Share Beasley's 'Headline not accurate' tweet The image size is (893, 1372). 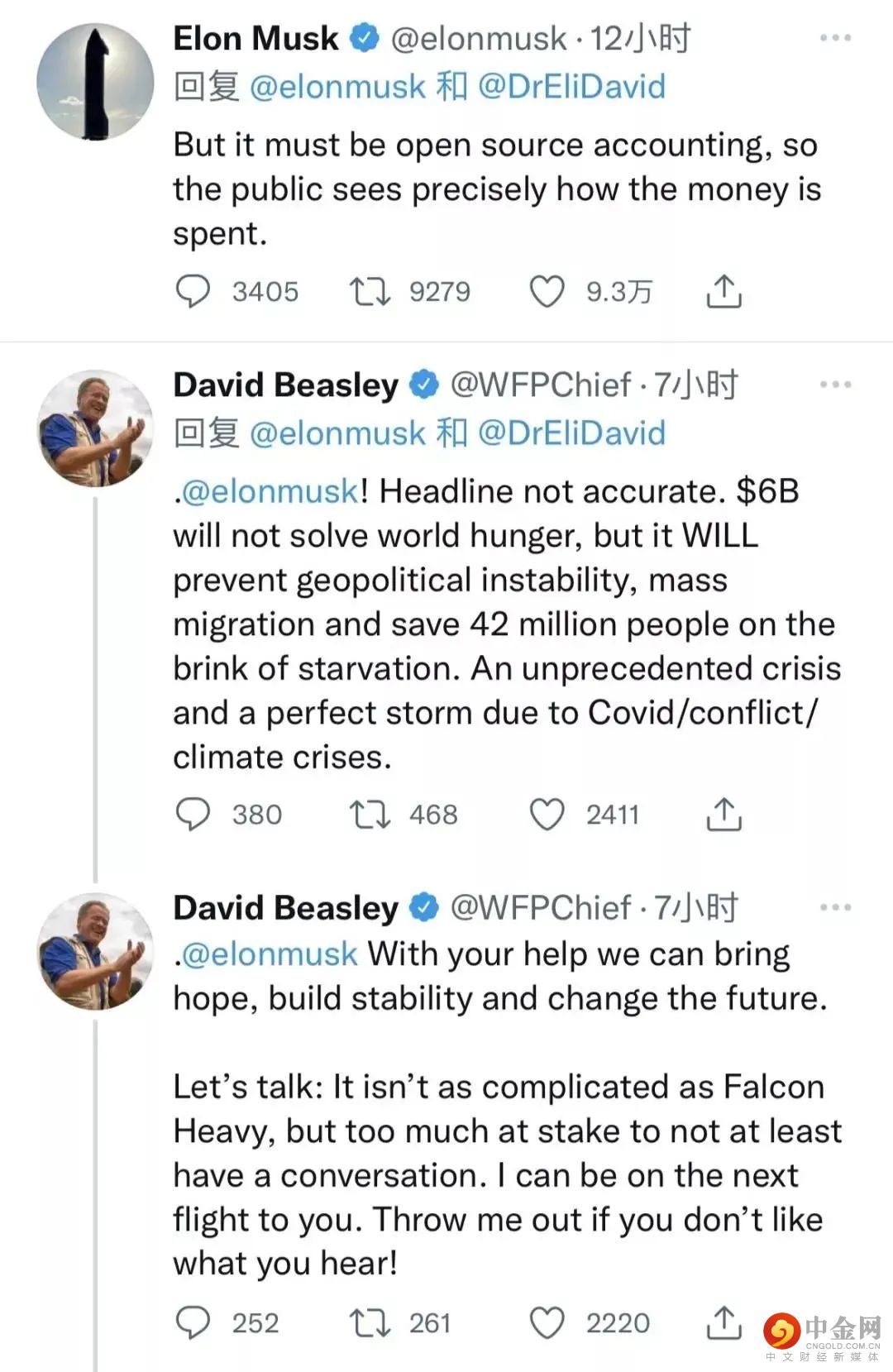[723, 815]
